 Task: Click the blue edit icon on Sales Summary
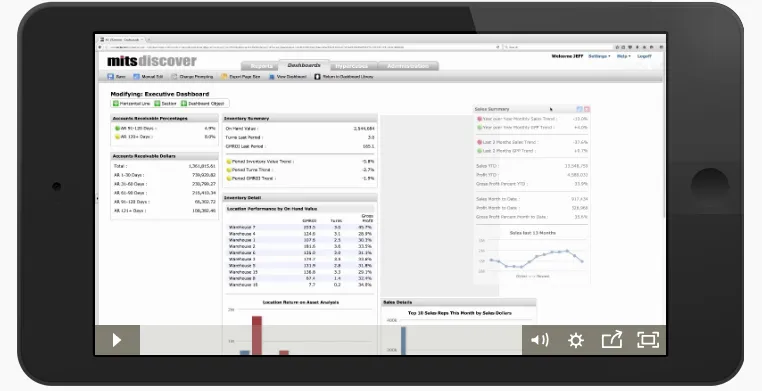coord(579,109)
